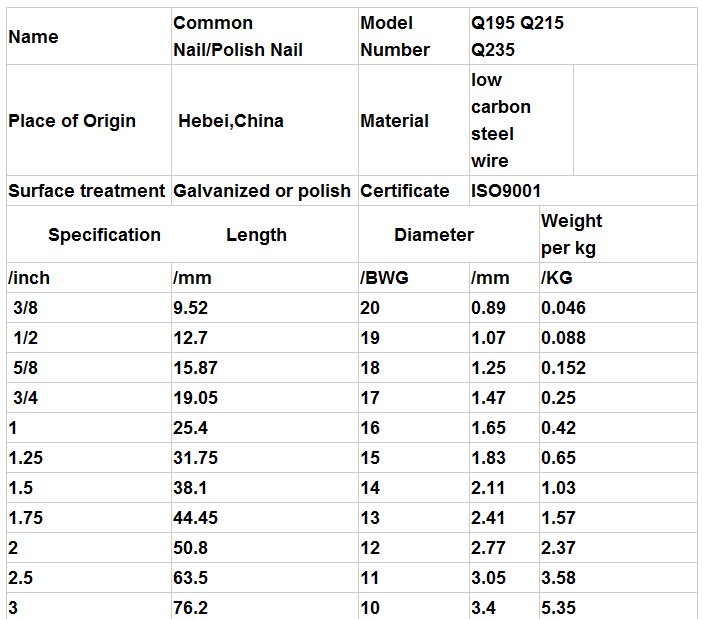Click the 2.77 diameter value
This screenshot has height=619, width=702.
489,548
